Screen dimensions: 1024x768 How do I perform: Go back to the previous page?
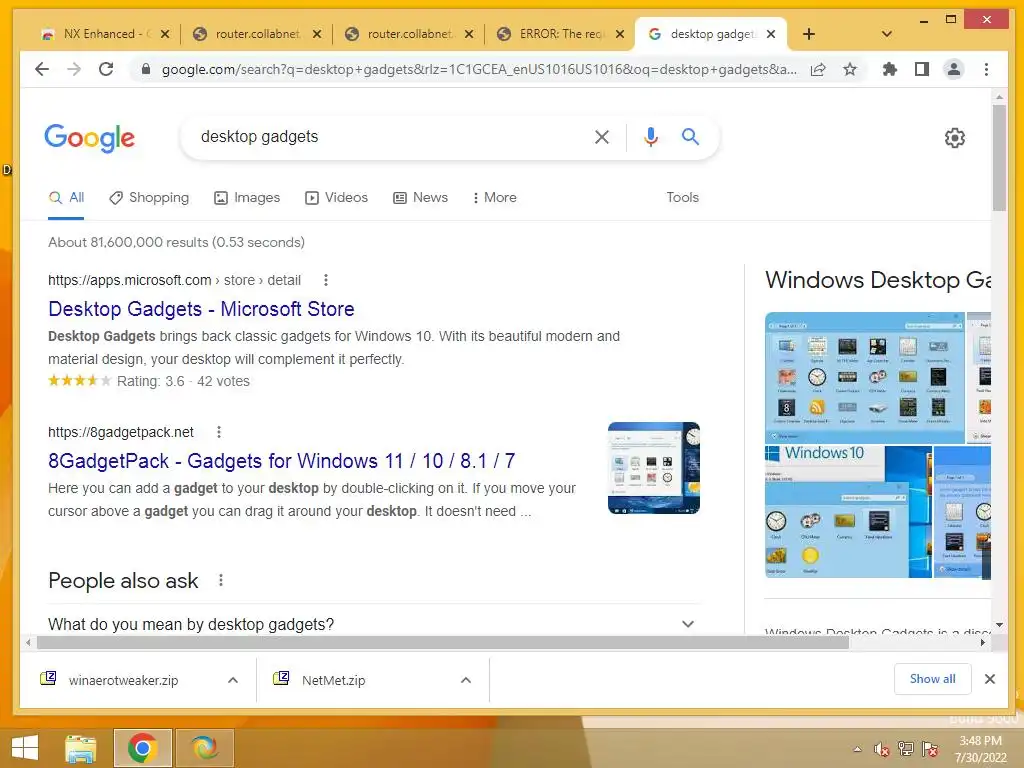[x=42, y=69]
